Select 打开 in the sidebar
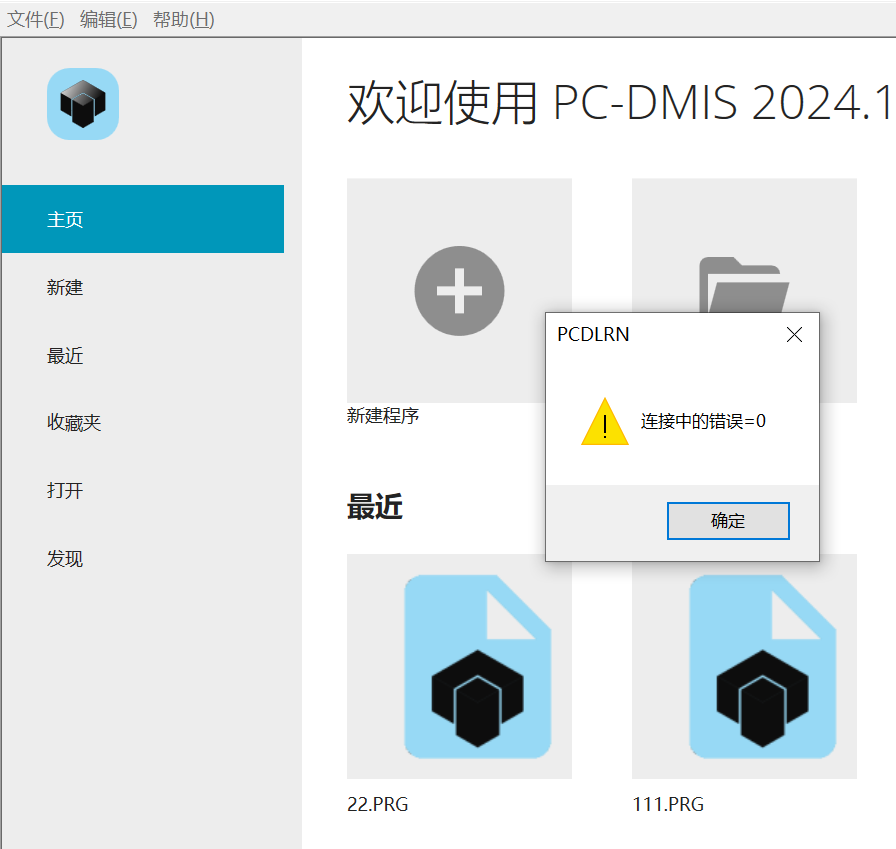The height and width of the screenshot is (849, 896). [x=64, y=490]
